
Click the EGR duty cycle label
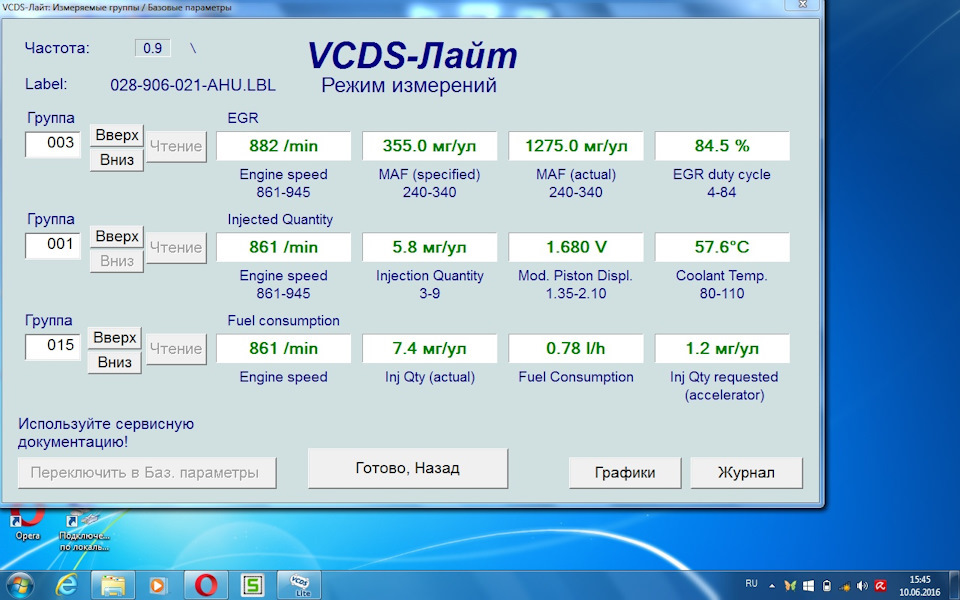[x=722, y=174]
